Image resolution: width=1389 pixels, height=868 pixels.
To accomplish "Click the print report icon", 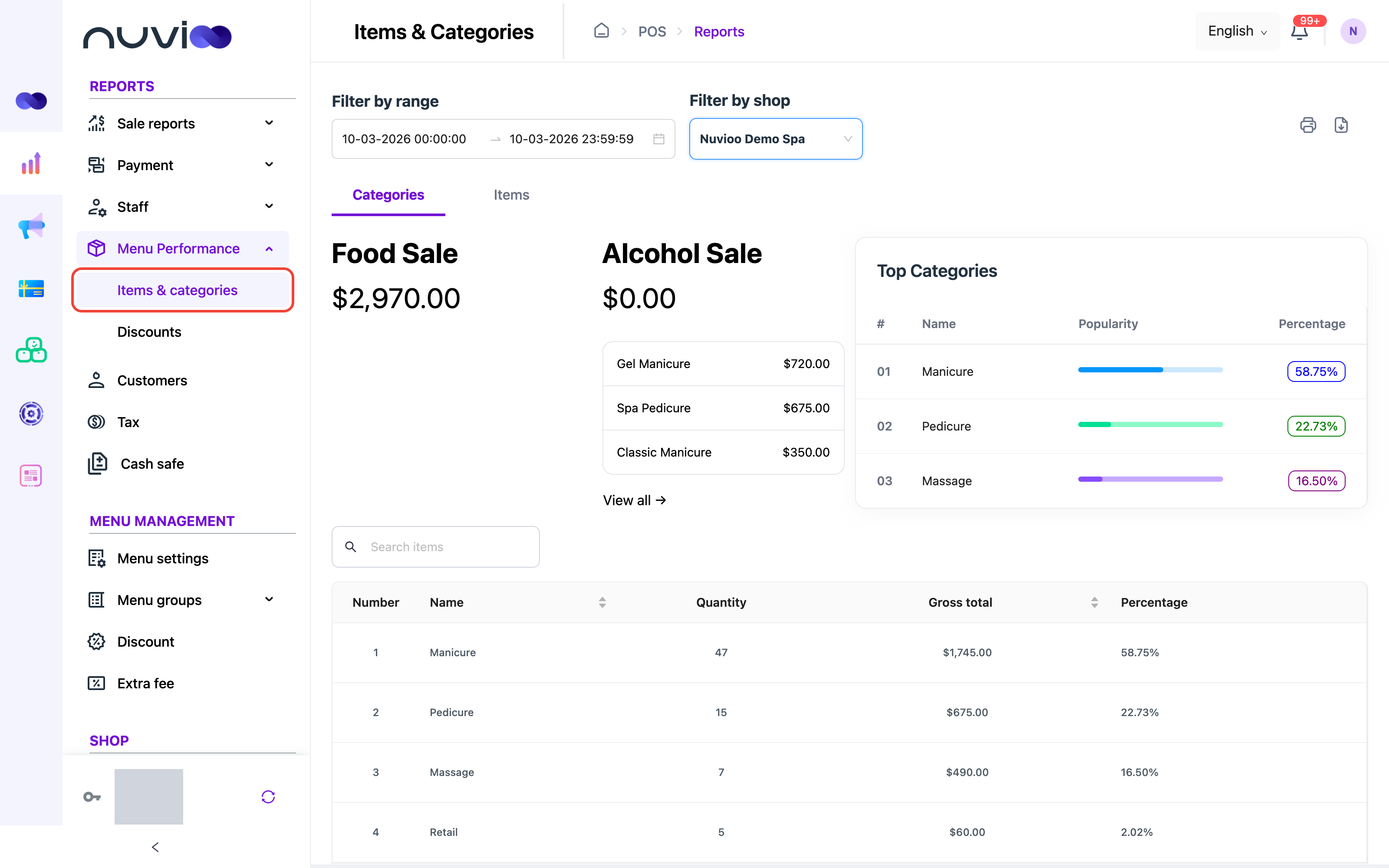I will [x=1307, y=125].
